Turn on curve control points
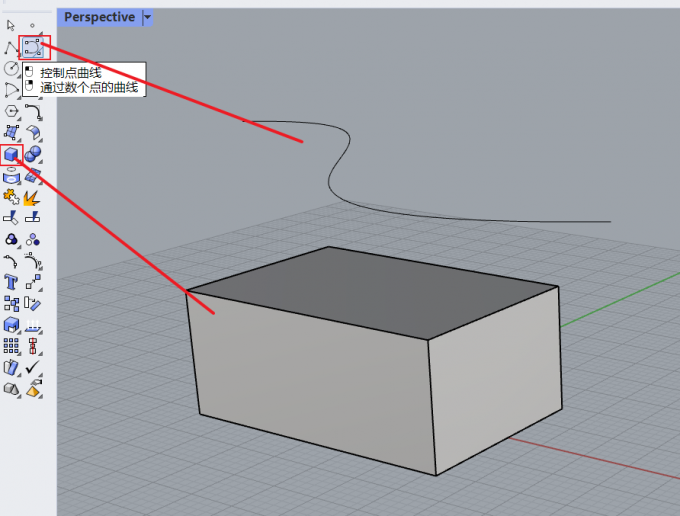 [x=11, y=261]
